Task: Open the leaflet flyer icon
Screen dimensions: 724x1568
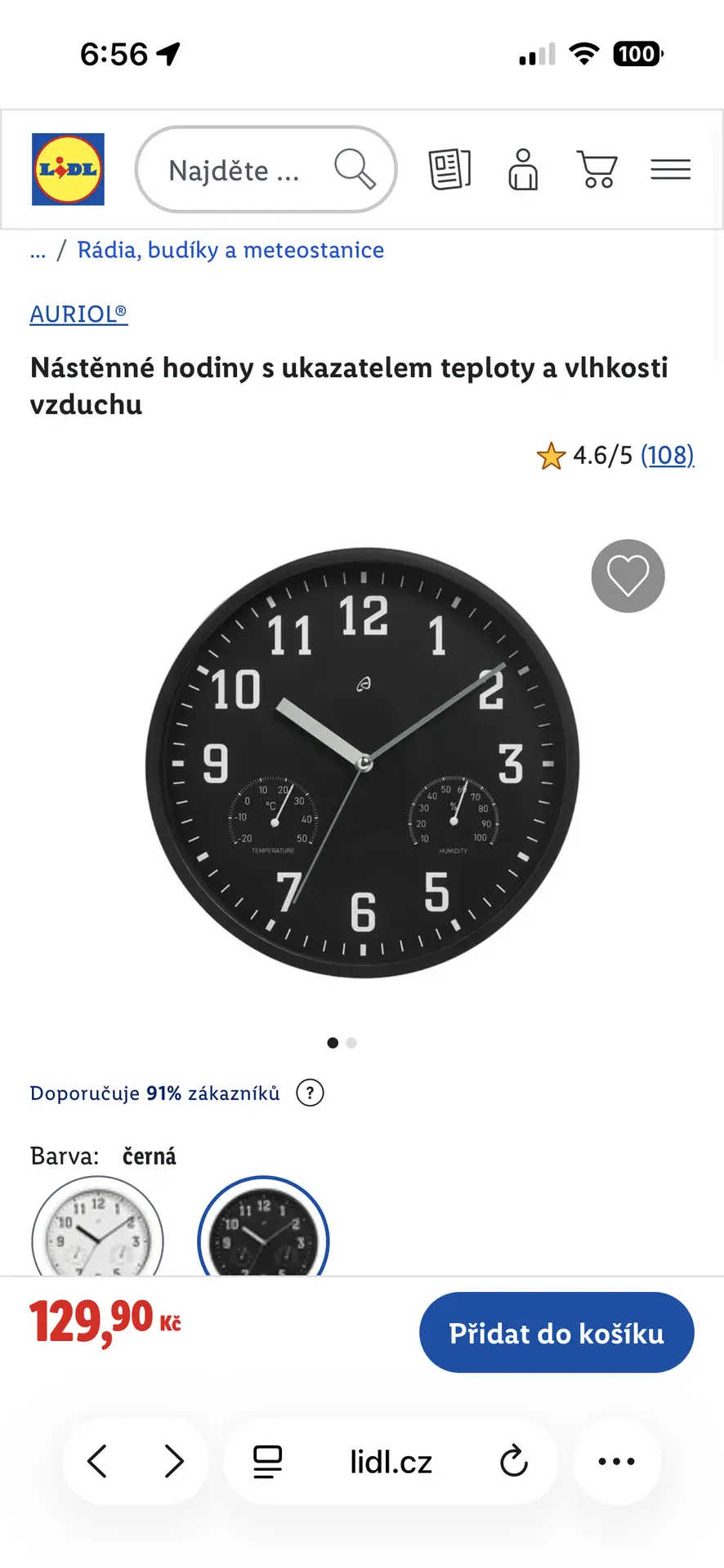Action: (x=449, y=169)
